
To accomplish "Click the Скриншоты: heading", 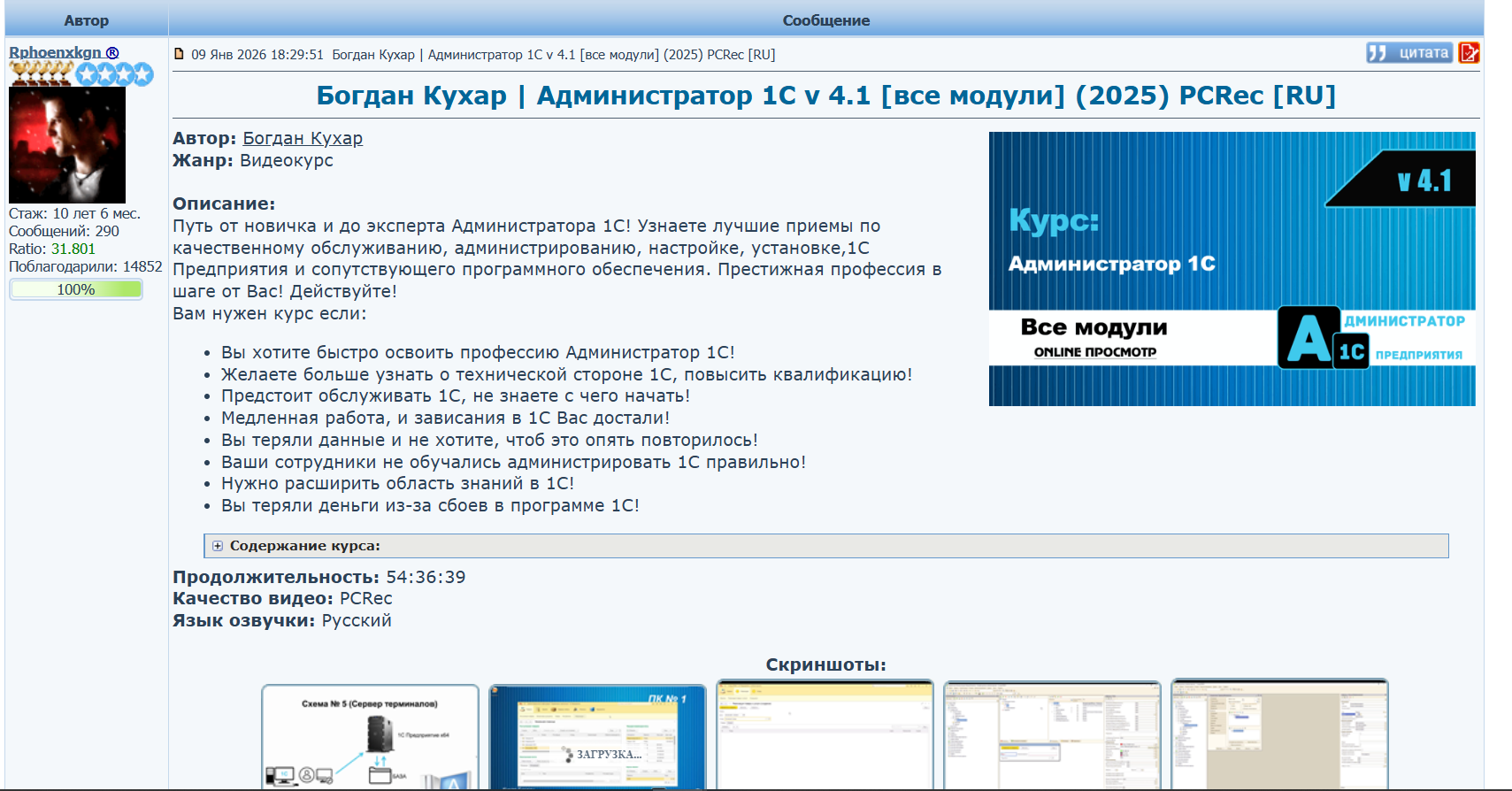I will click(x=826, y=664).
